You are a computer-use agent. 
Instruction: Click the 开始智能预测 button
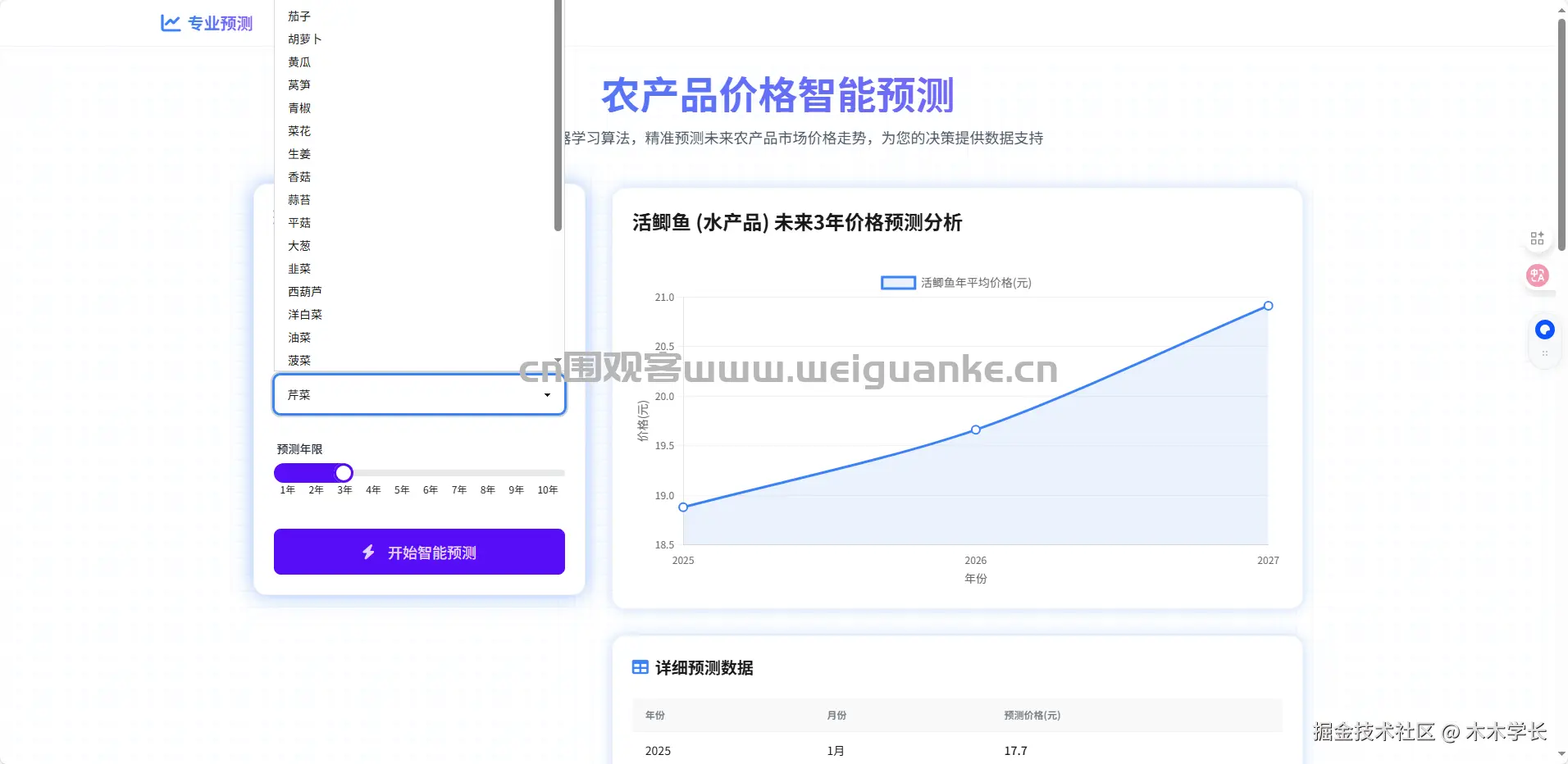coord(419,552)
